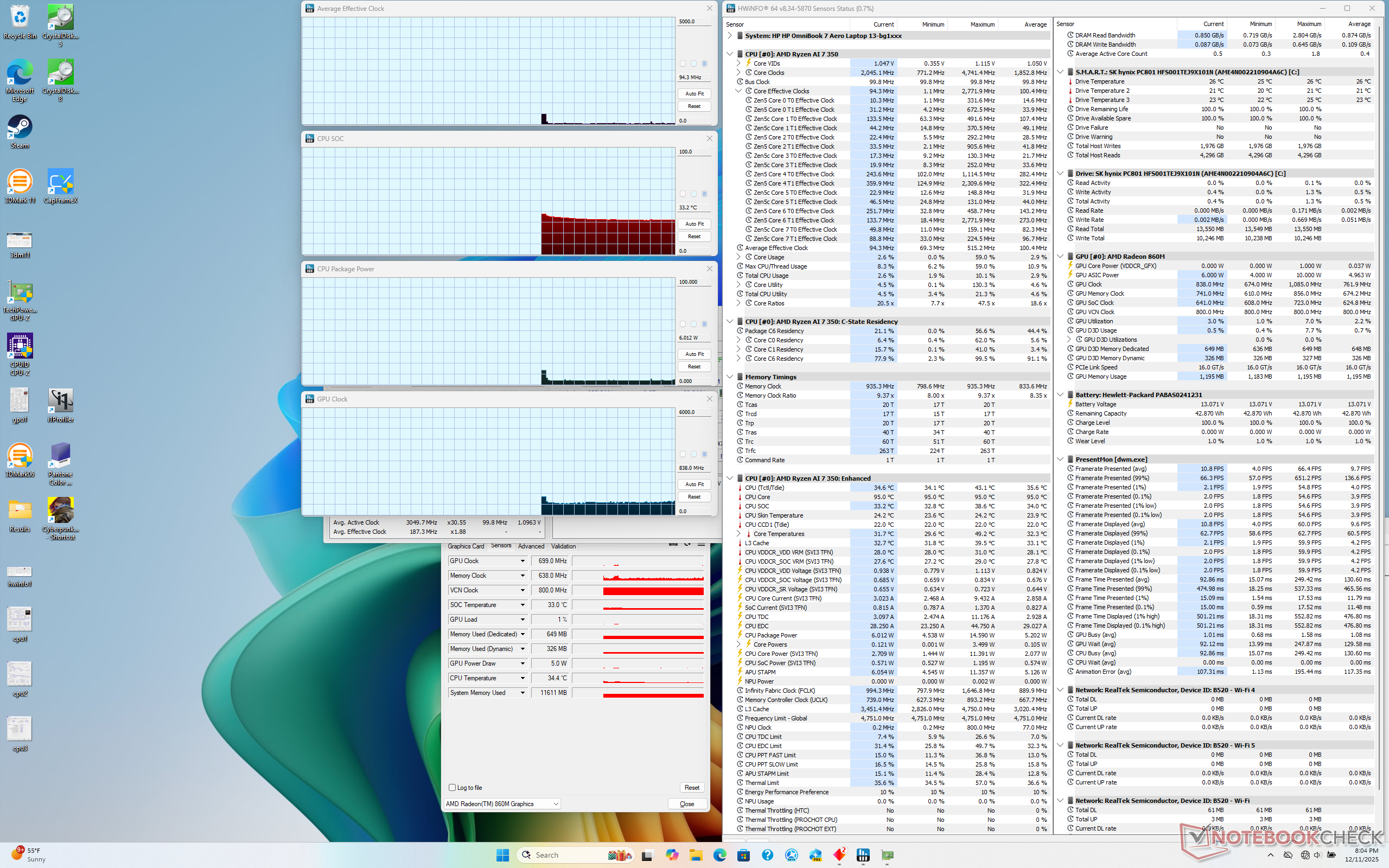Click Auto Fit in CPU SOC graph

point(694,224)
